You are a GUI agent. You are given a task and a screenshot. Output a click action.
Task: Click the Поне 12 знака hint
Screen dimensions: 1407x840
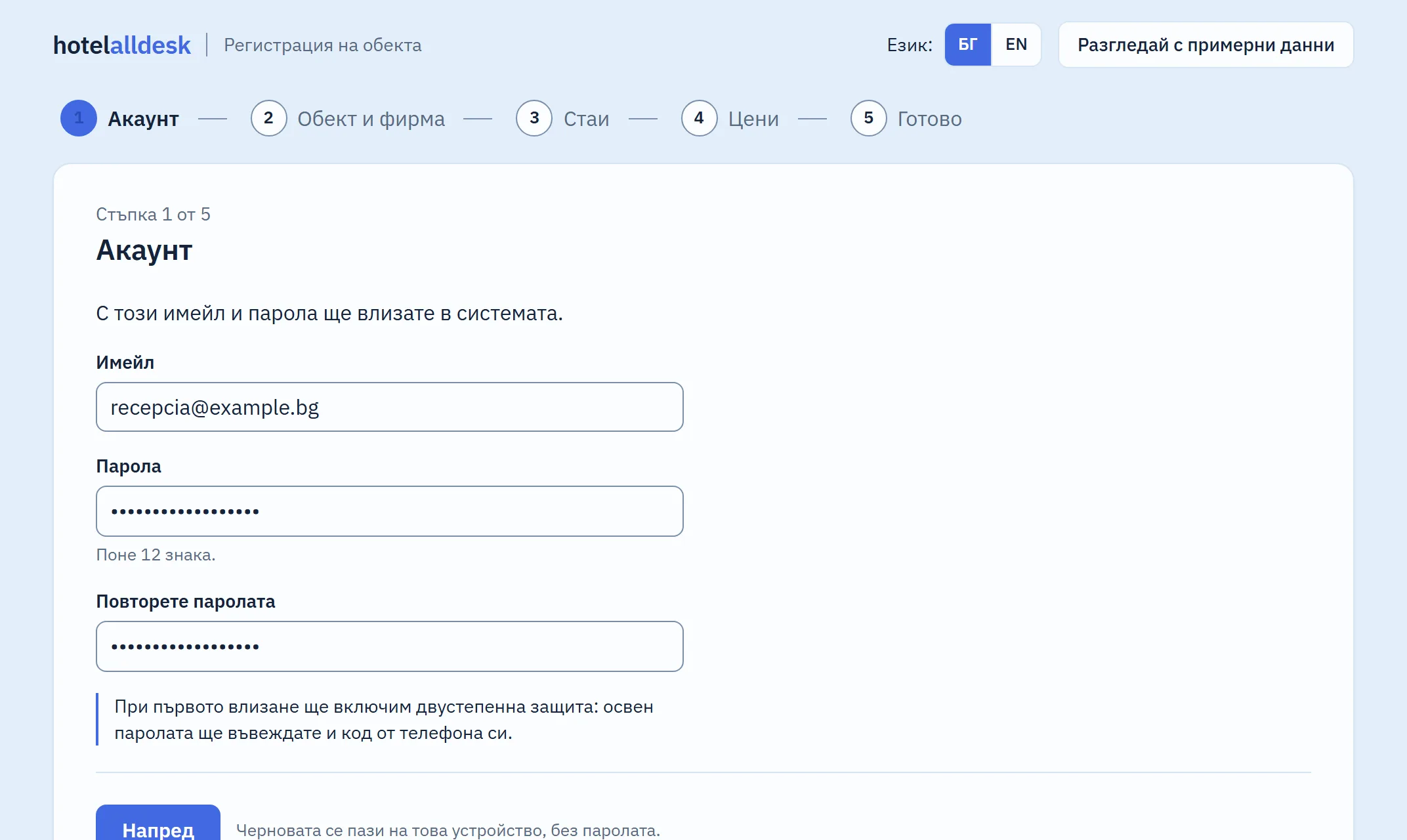pyautogui.click(x=156, y=555)
